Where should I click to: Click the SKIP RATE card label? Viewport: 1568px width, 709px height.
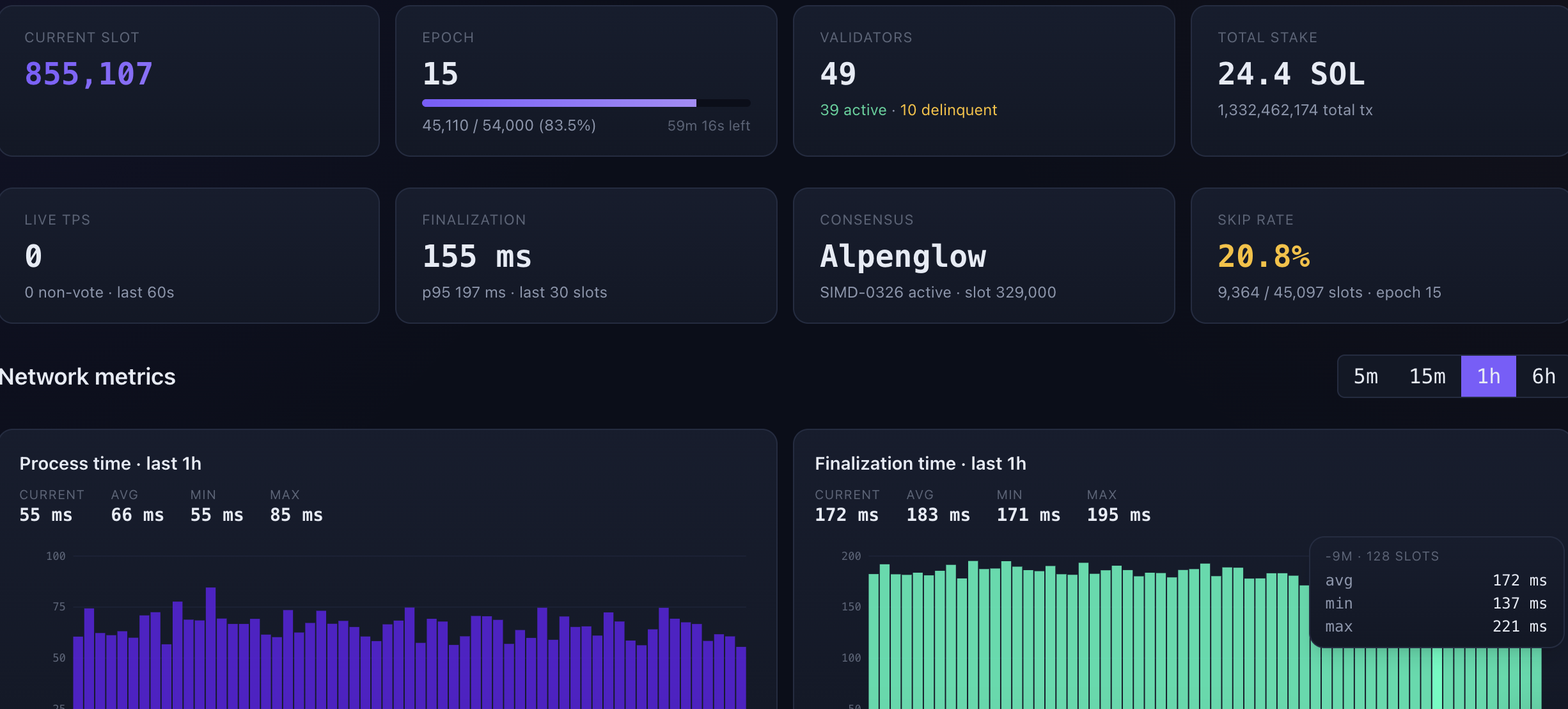click(1256, 220)
